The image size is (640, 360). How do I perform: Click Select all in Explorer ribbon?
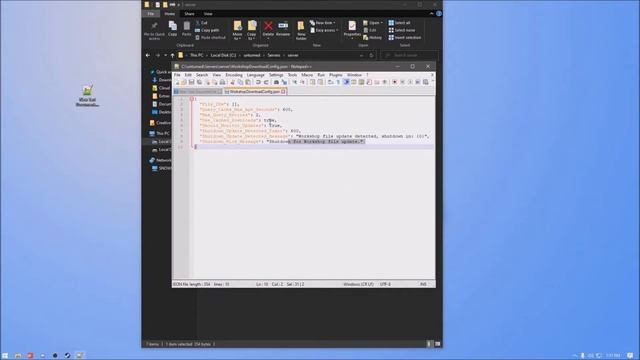pos(399,23)
